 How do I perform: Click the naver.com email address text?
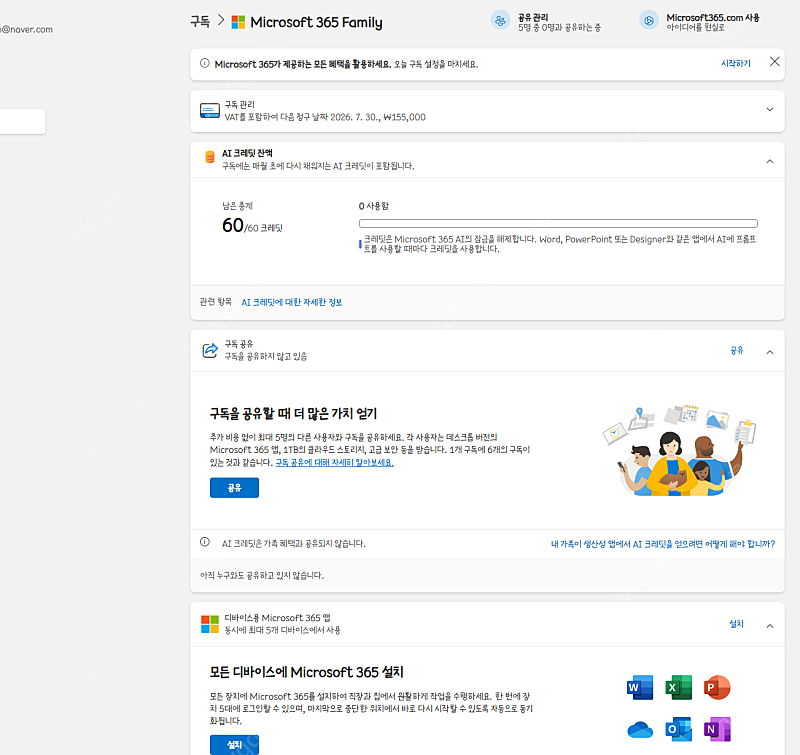click(x=27, y=30)
